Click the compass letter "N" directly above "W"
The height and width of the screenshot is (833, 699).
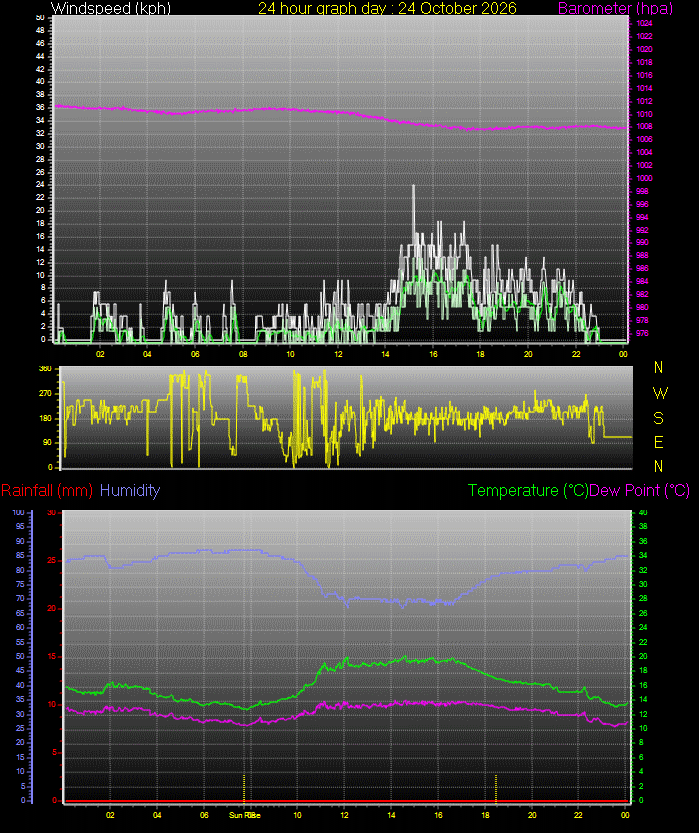(659, 367)
